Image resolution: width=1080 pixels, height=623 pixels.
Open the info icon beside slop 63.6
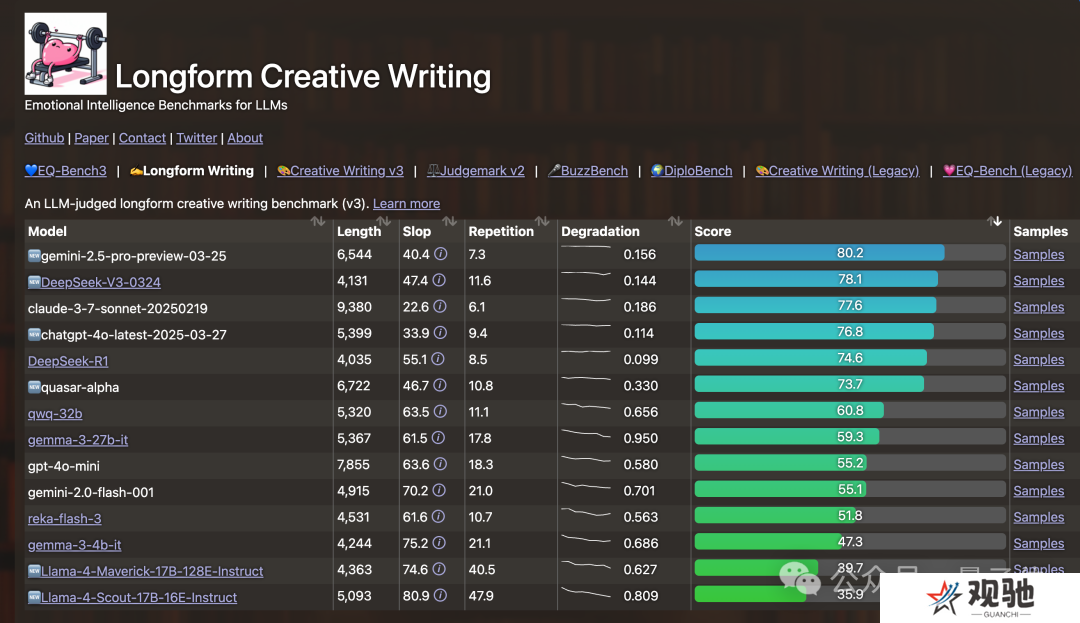(x=440, y=464)
